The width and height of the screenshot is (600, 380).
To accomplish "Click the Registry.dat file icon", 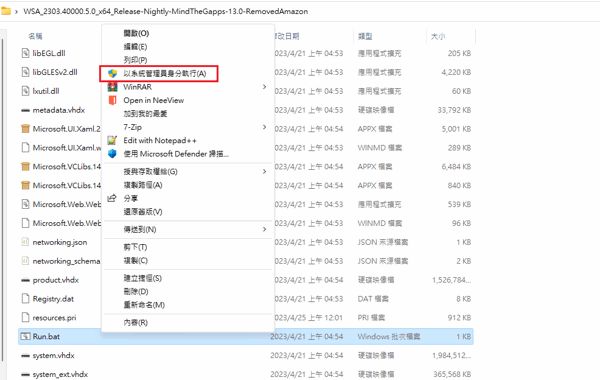I will 25,298.
